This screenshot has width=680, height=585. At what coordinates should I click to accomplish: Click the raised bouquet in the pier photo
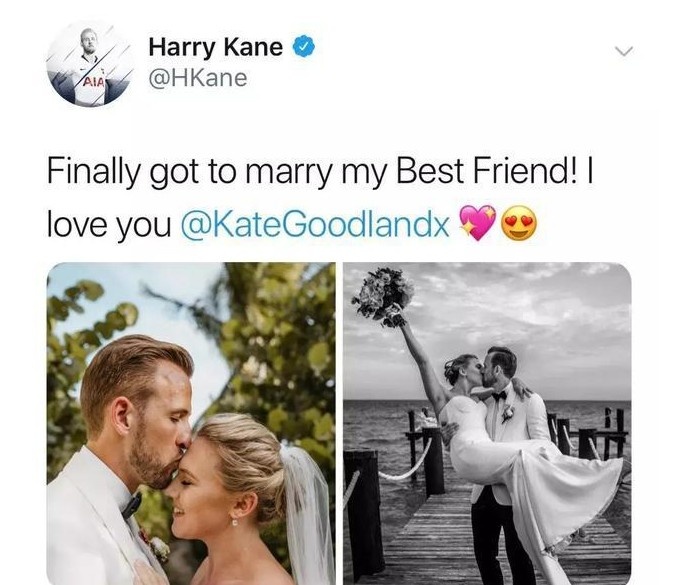[x=384, y=296]
